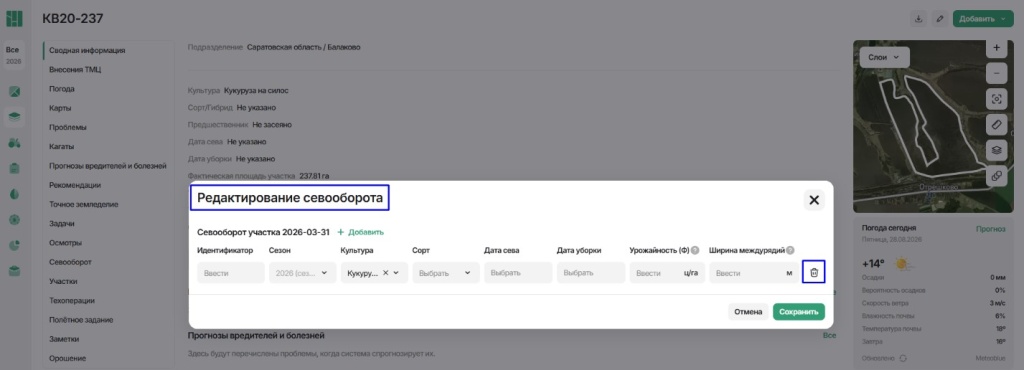The image size is (1024, 370).
Task: Click the focus-on-field map icon
Action: [x=996, y=99]
